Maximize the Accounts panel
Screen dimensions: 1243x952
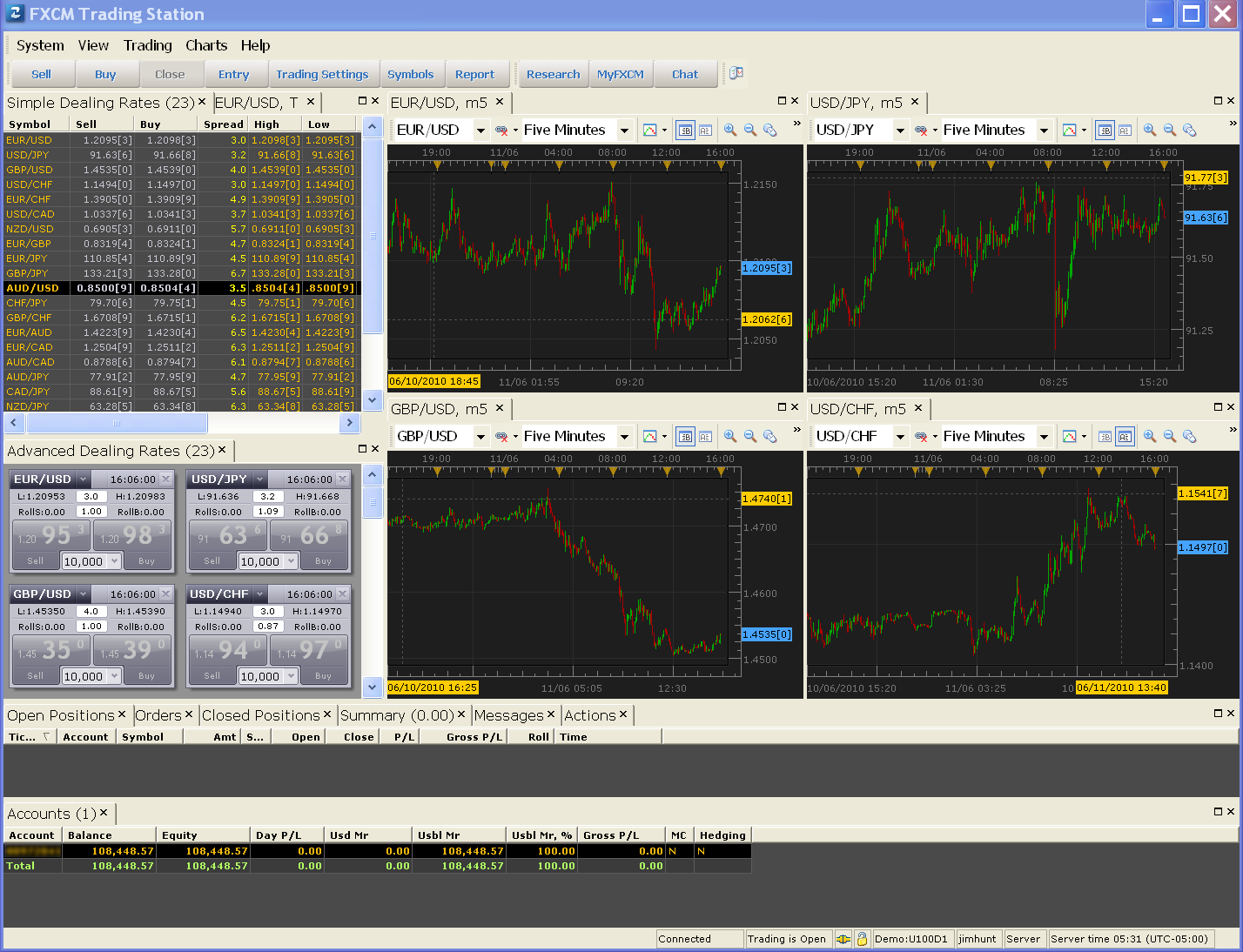tap(1218, 811)
